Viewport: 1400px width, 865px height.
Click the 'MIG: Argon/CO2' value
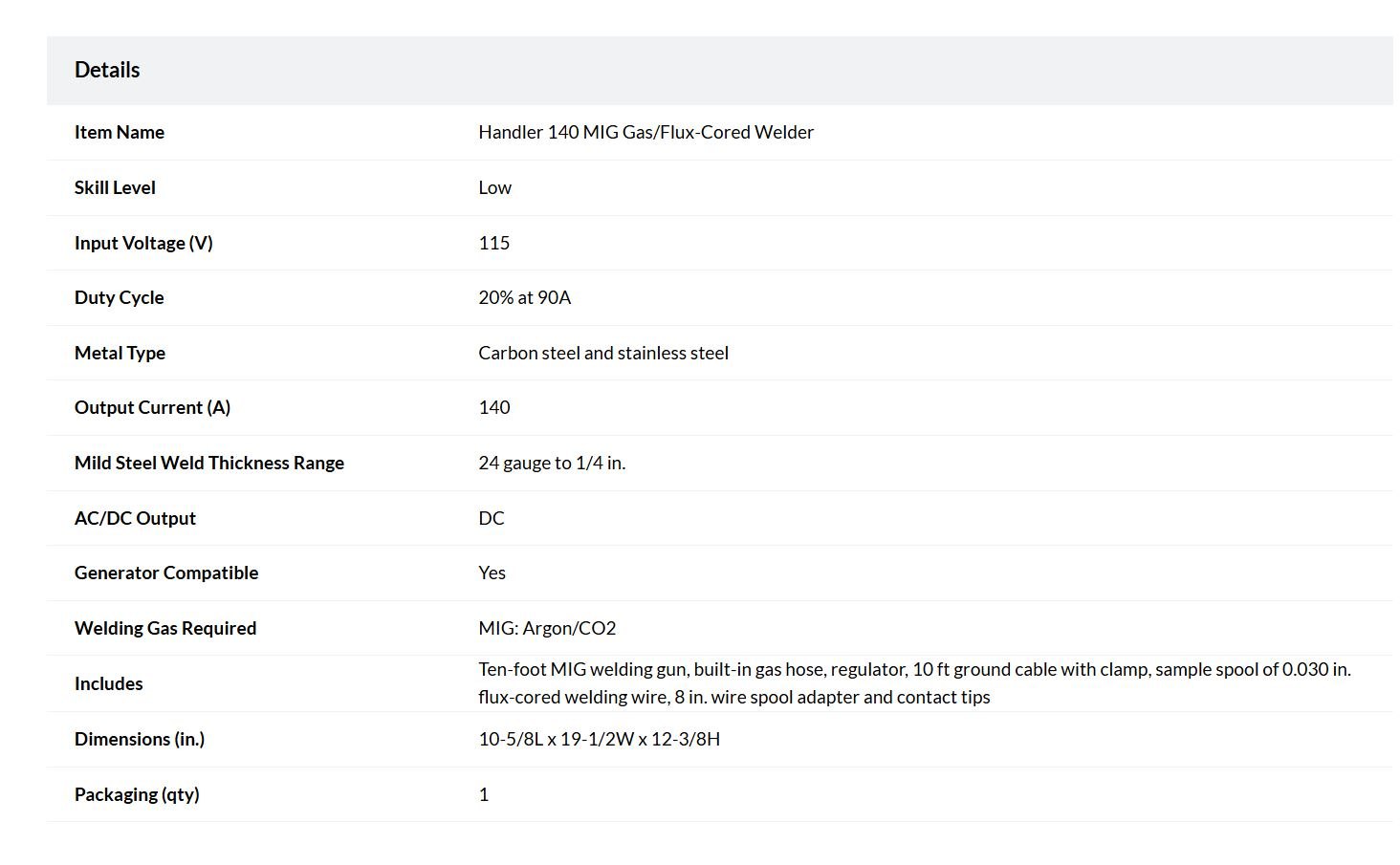[547, 628]
